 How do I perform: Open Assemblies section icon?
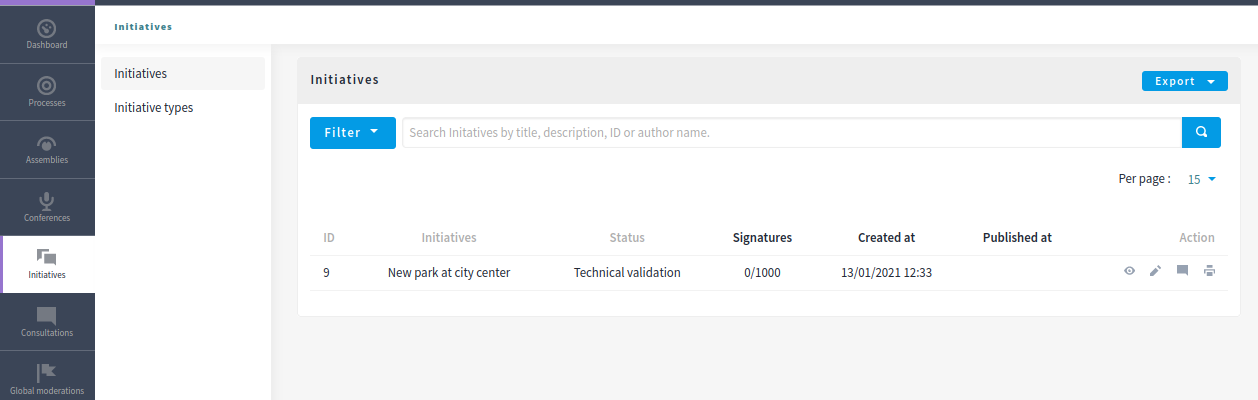pos(47,143)
